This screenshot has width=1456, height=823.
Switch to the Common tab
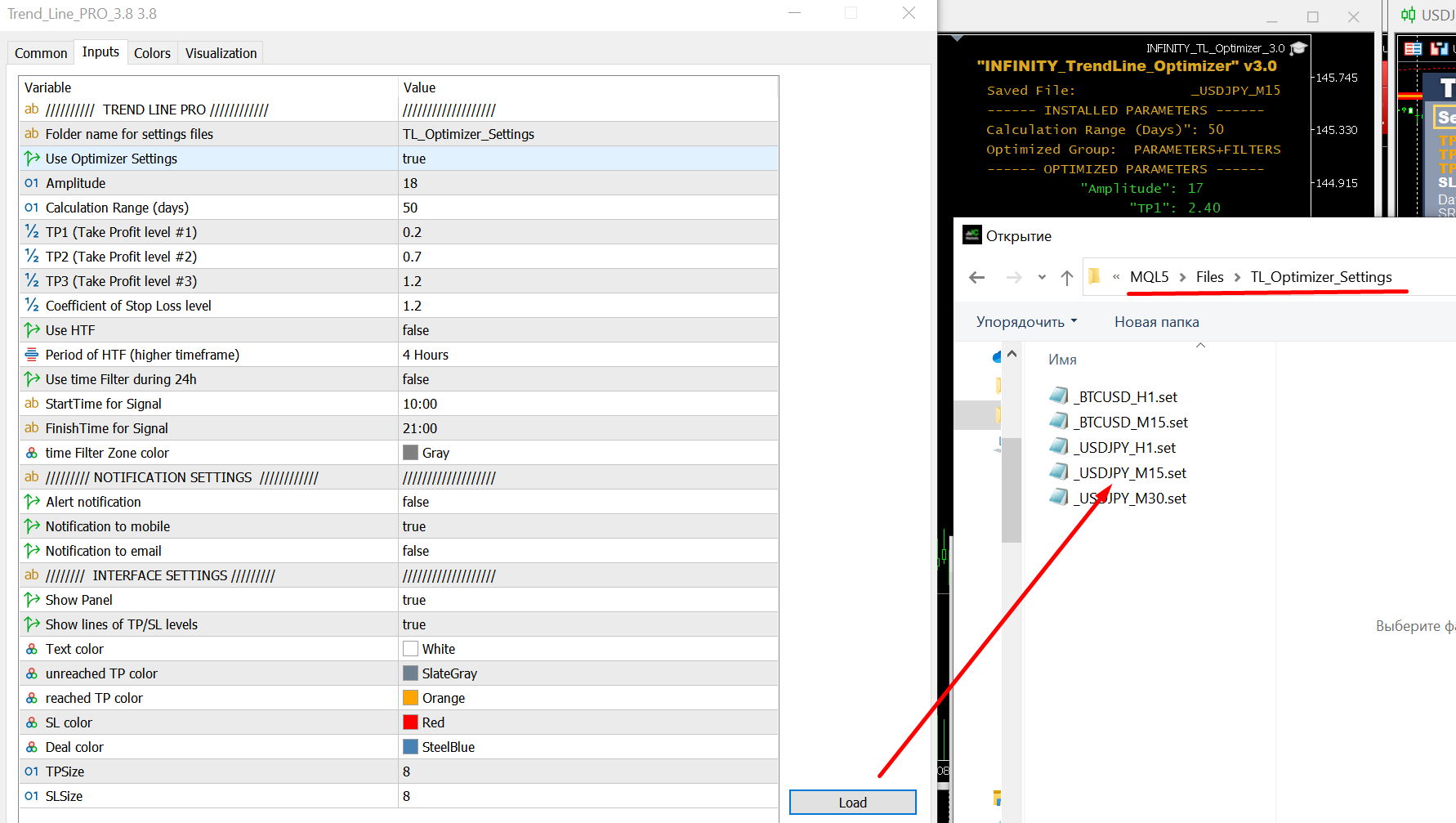(41, 53)
